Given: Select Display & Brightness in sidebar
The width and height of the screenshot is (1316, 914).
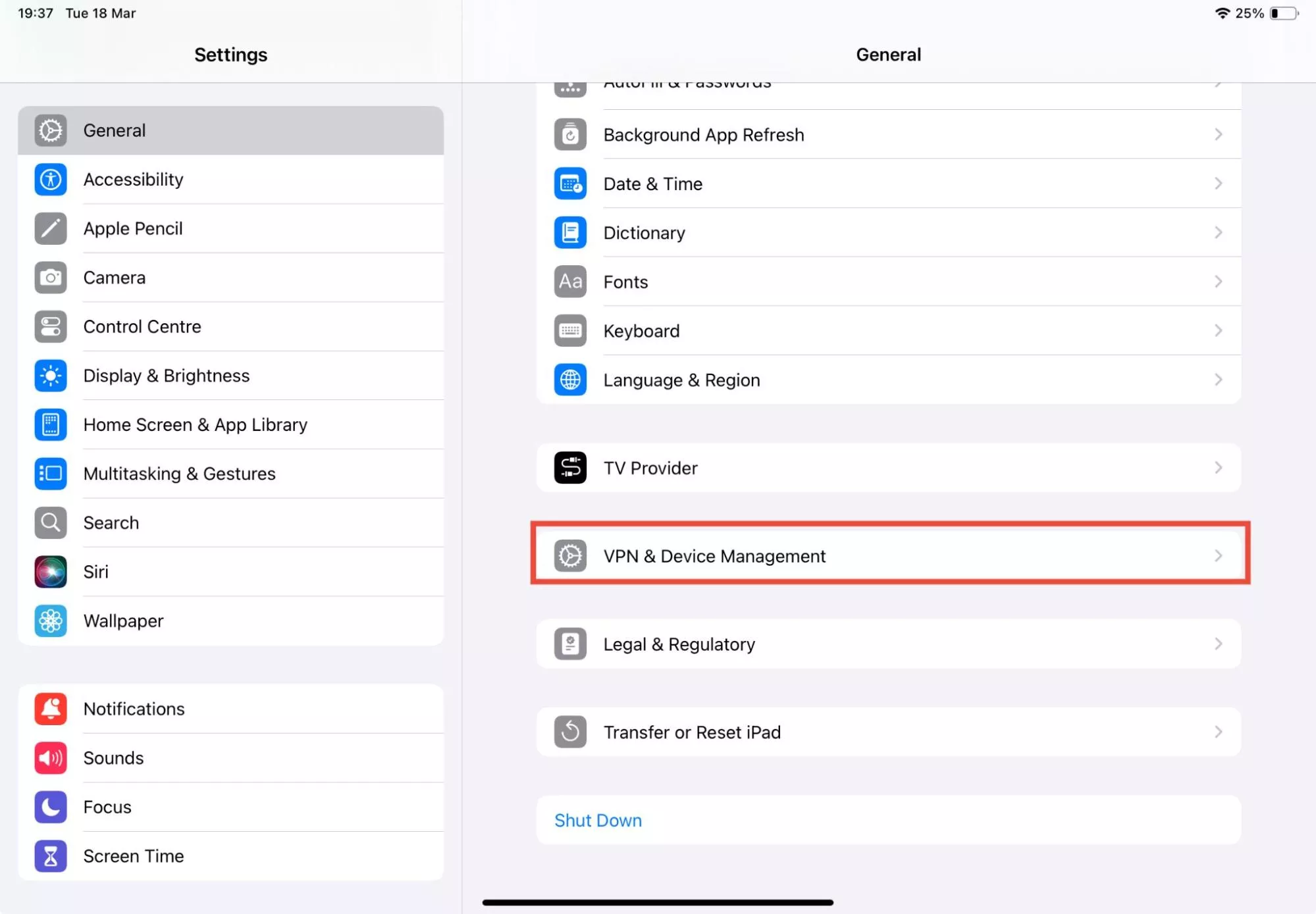Looking at the screenshot, I should pyautogui.click(x=167, y=376).
